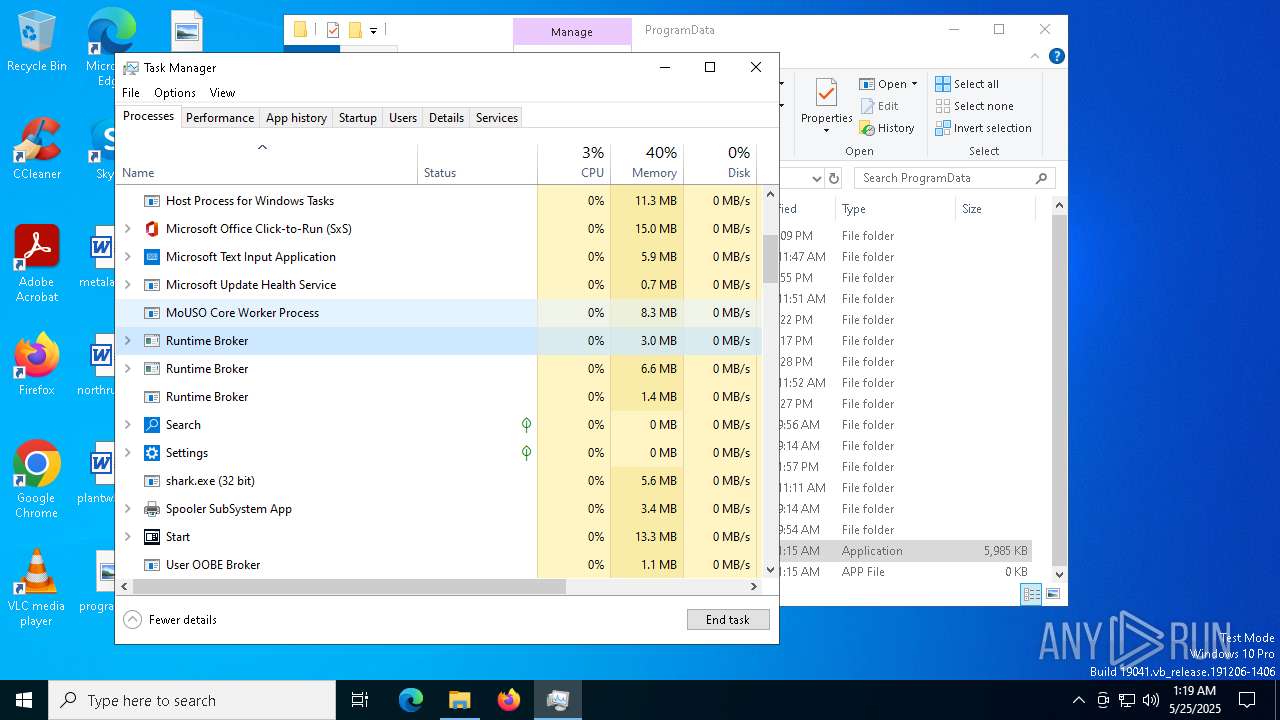The height and width of the screenshot is (720, 1280).
Task: Select the shark.exe (32 bit) process
Action: coord(438,481)
